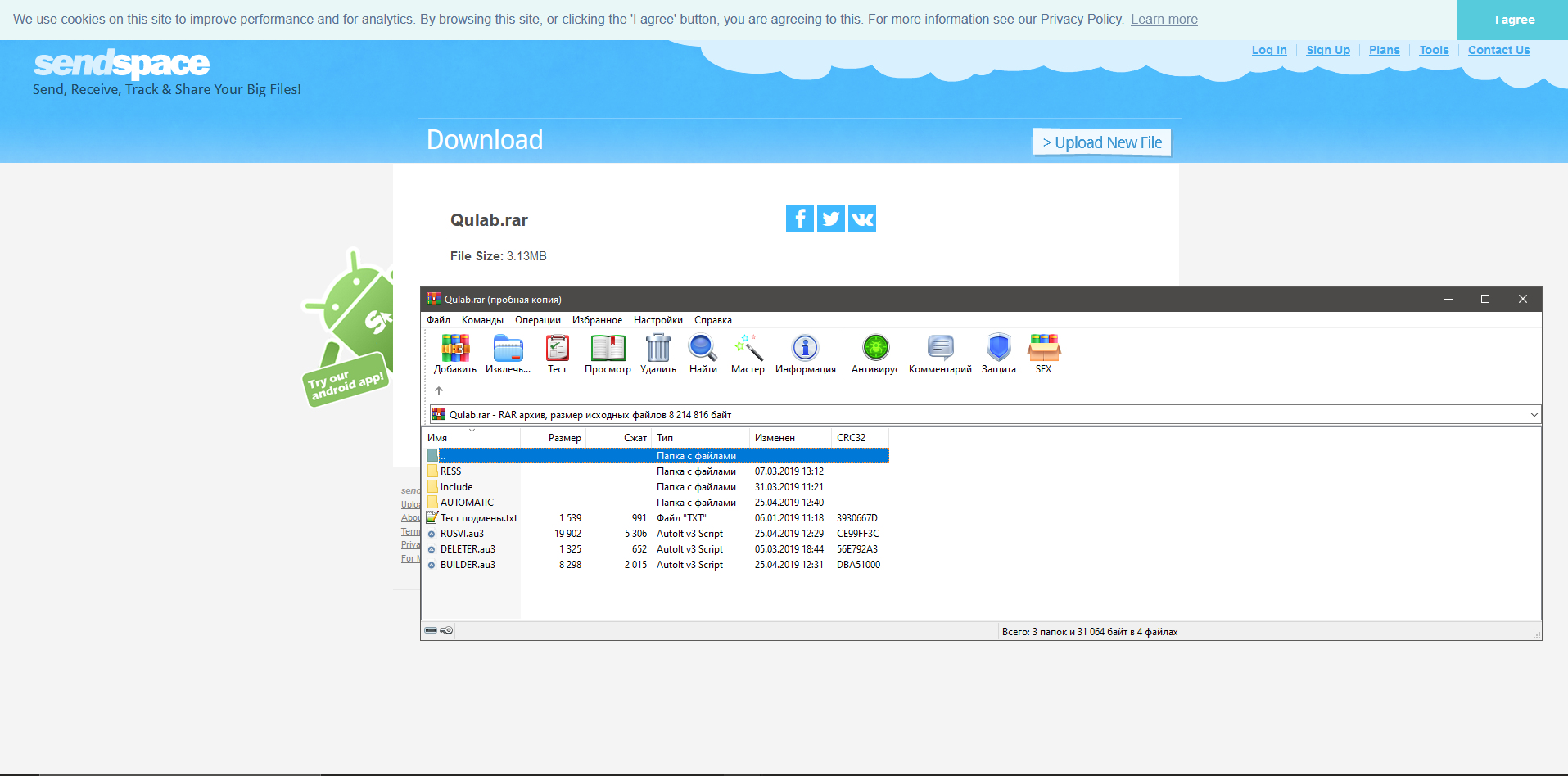Screen dimensions: 1568x776
Task: Expand the archive path dropdown arrow
Action: coord(1534,415)
